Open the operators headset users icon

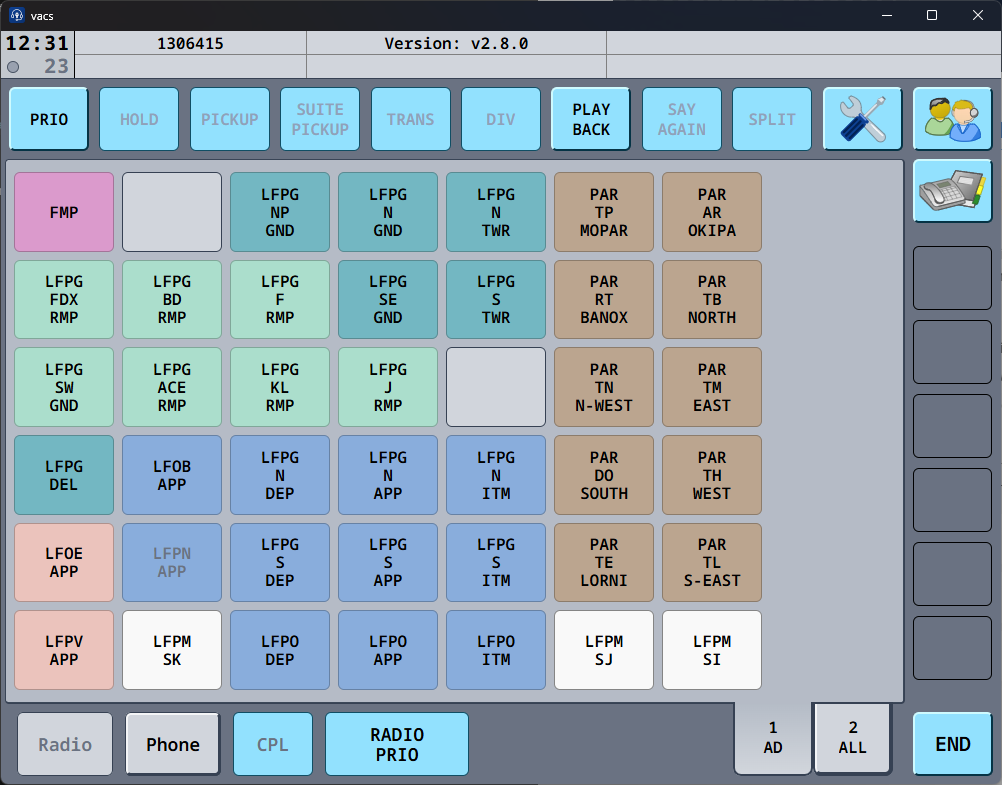(x=952, y=119)
